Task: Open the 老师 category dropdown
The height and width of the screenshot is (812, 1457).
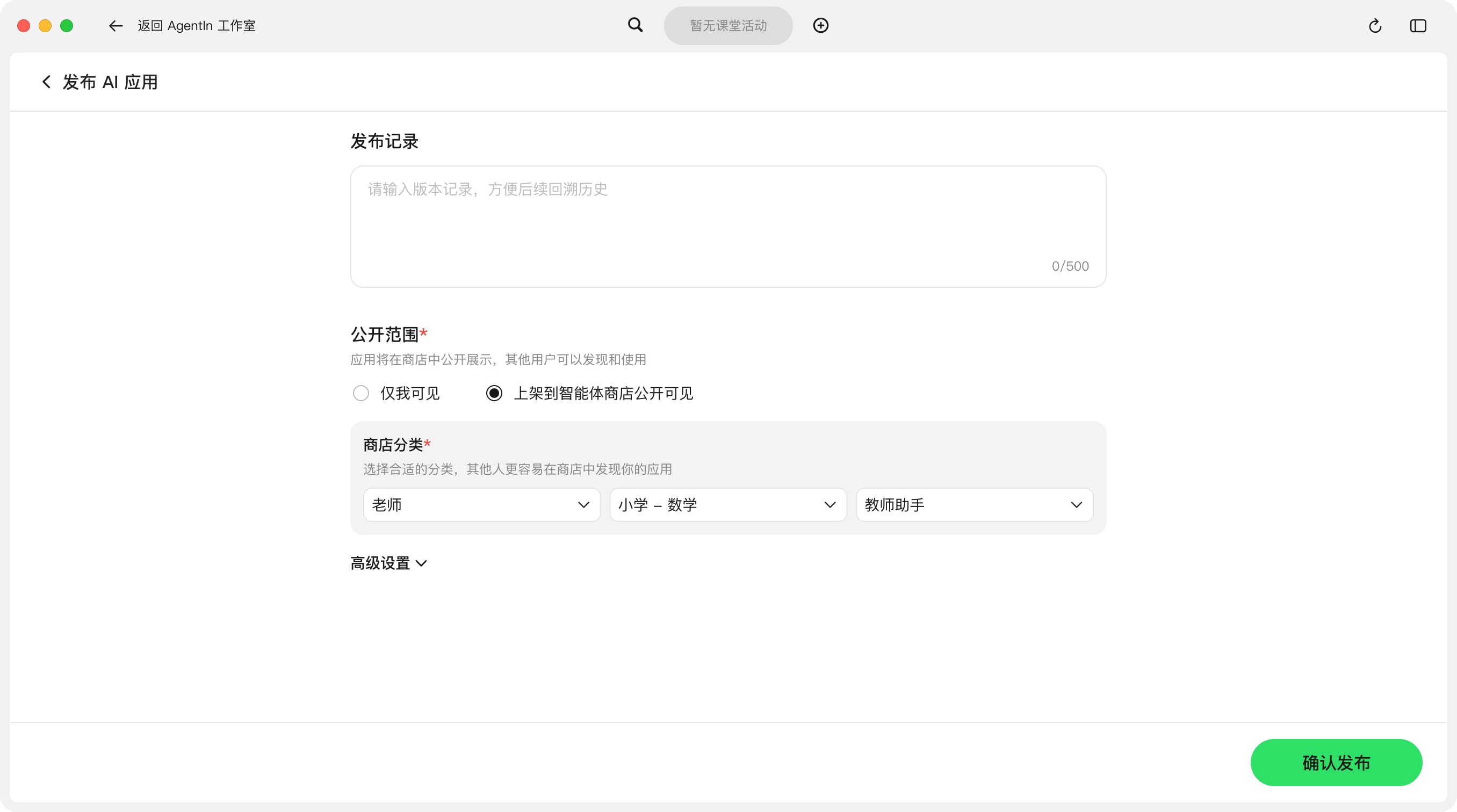Action: 481,505
